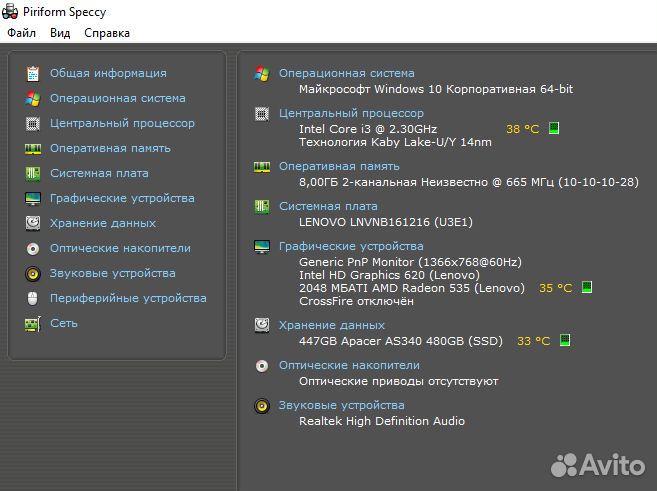Image resolution: width=657 pixels, height=491 pixels.
Task: Click the network card icon in sidebar
Action: click(33, 324)
